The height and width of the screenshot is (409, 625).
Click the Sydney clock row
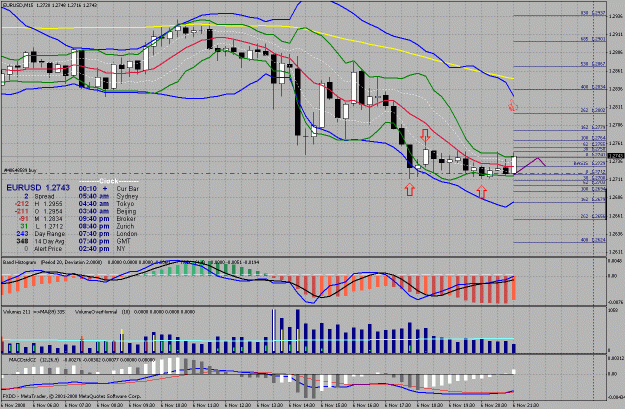point(108,197)
